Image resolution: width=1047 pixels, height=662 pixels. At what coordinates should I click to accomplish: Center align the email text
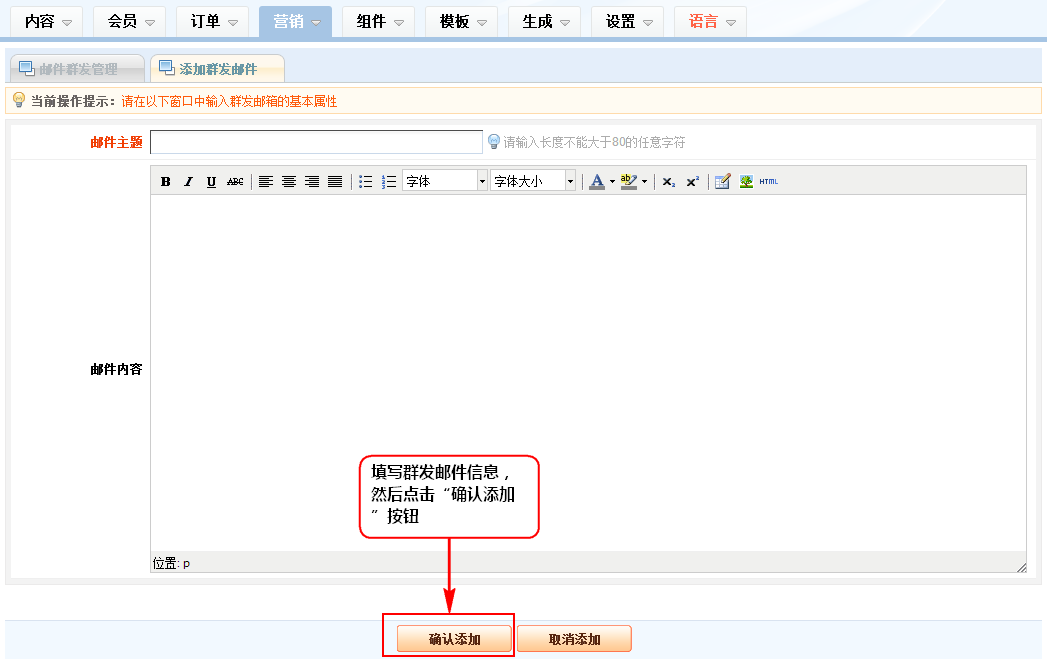tap(289, 181)
